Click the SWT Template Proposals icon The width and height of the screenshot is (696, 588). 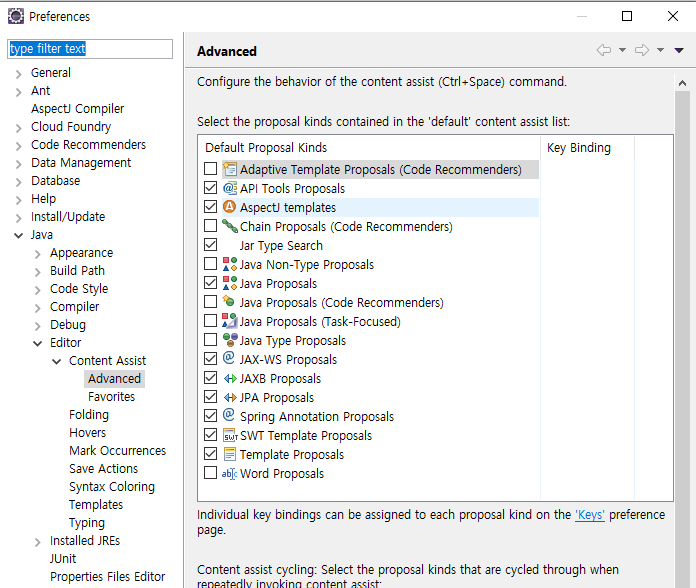230,435
